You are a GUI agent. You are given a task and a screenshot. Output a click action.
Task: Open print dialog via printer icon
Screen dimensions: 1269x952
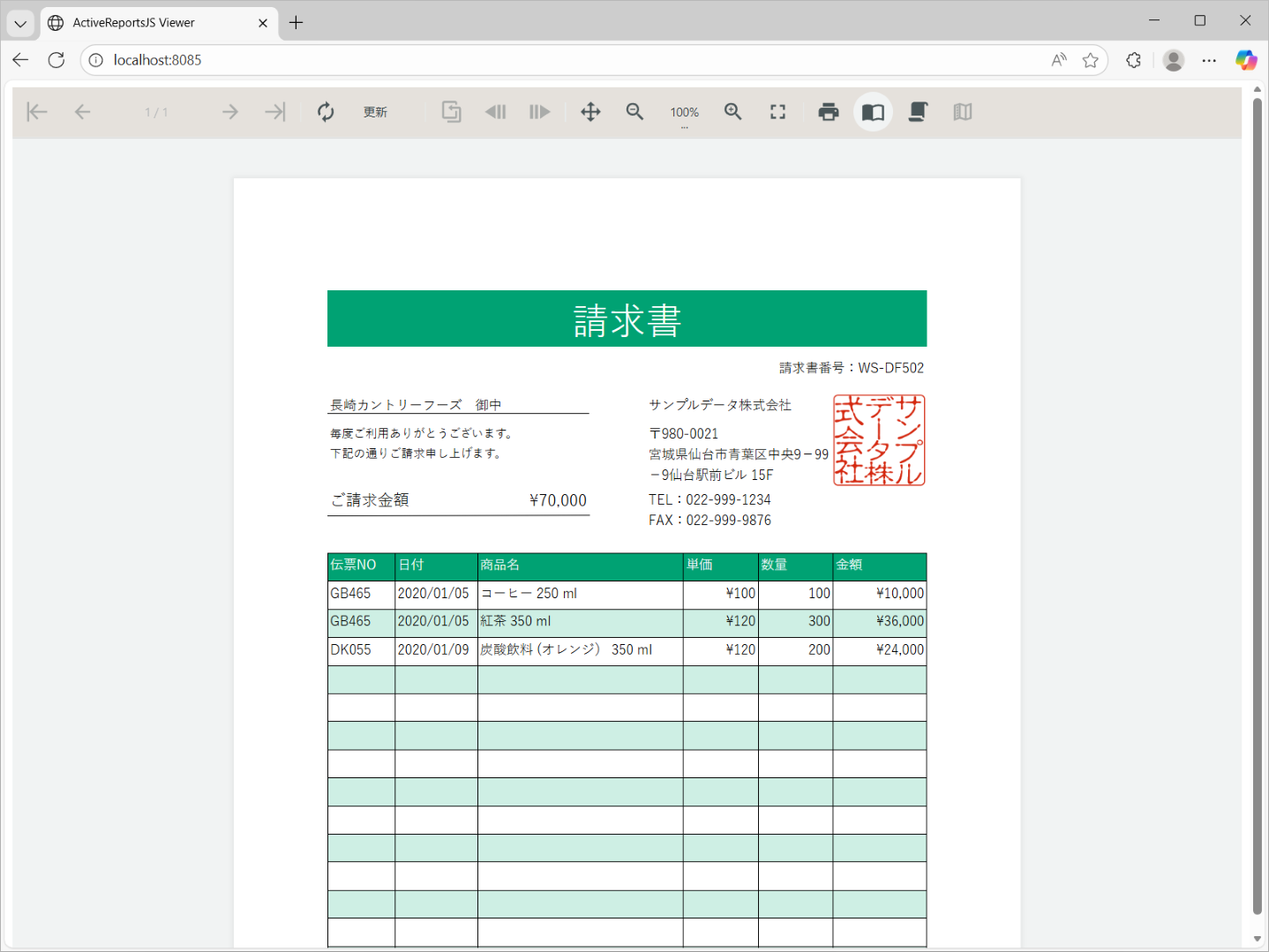(829, 111)
